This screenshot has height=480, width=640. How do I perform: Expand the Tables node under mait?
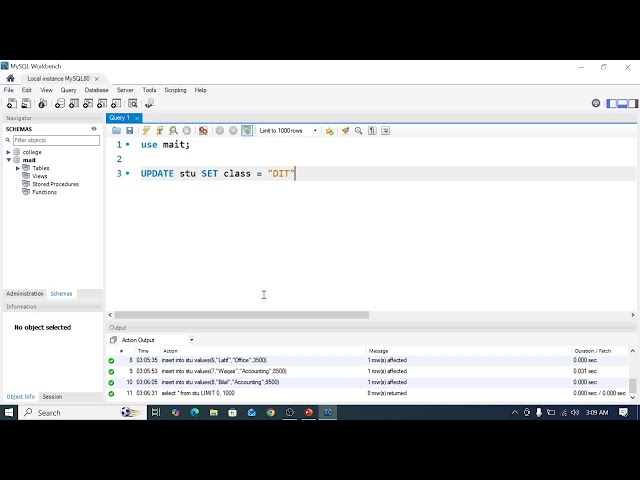pyautogui.click(x=18, y=168)
